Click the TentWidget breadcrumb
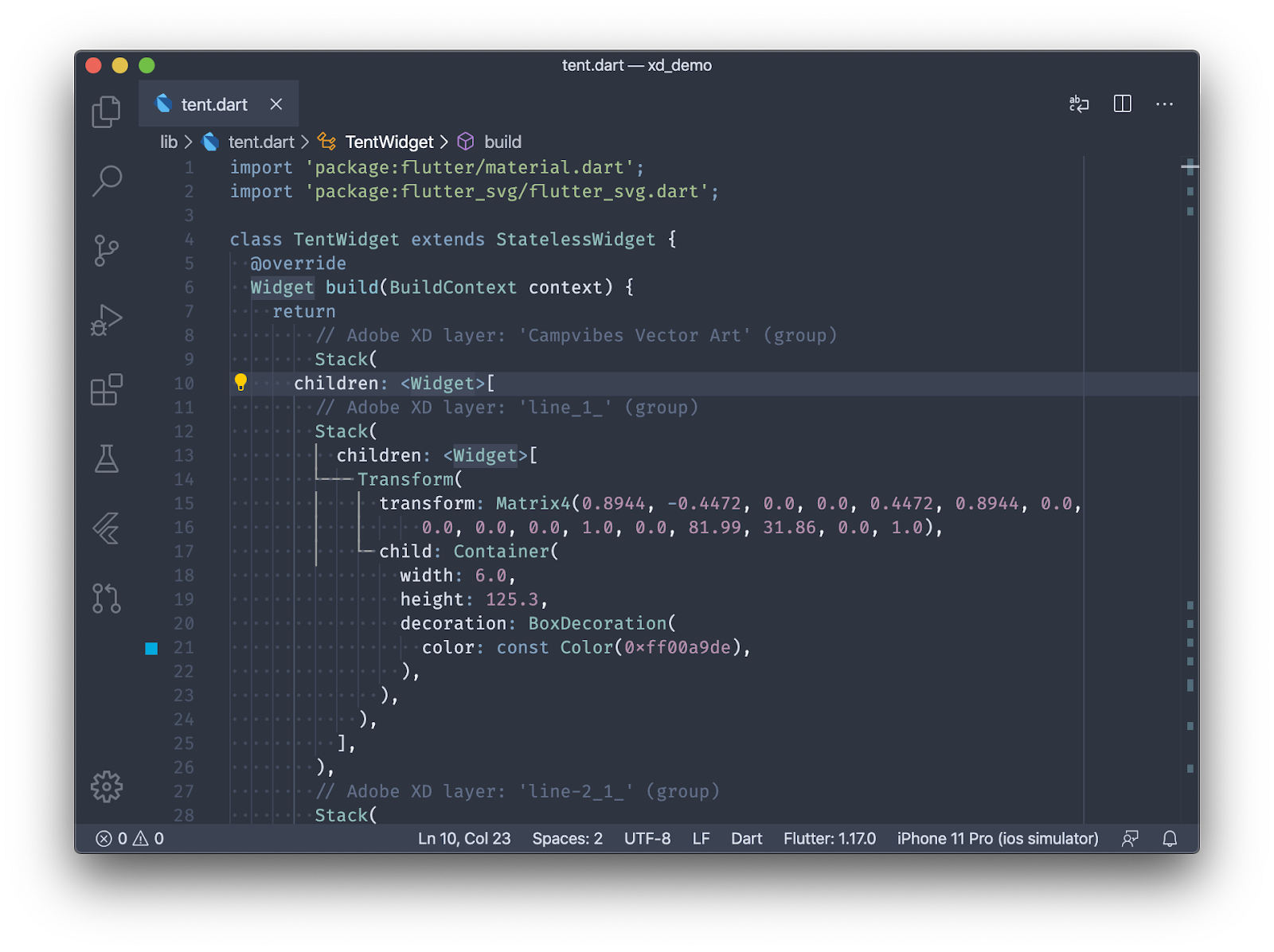 (389, 142)
